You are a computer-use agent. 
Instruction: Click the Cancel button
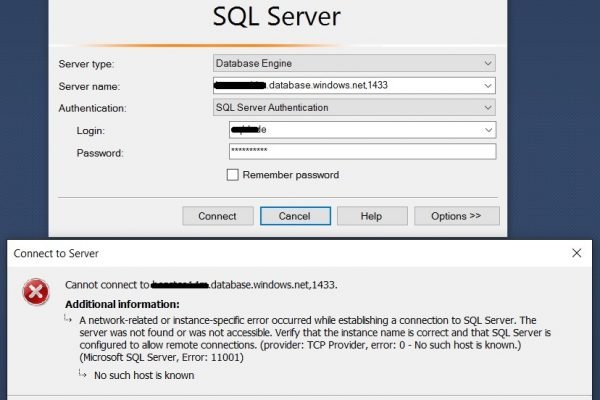(x=295, y=216)
